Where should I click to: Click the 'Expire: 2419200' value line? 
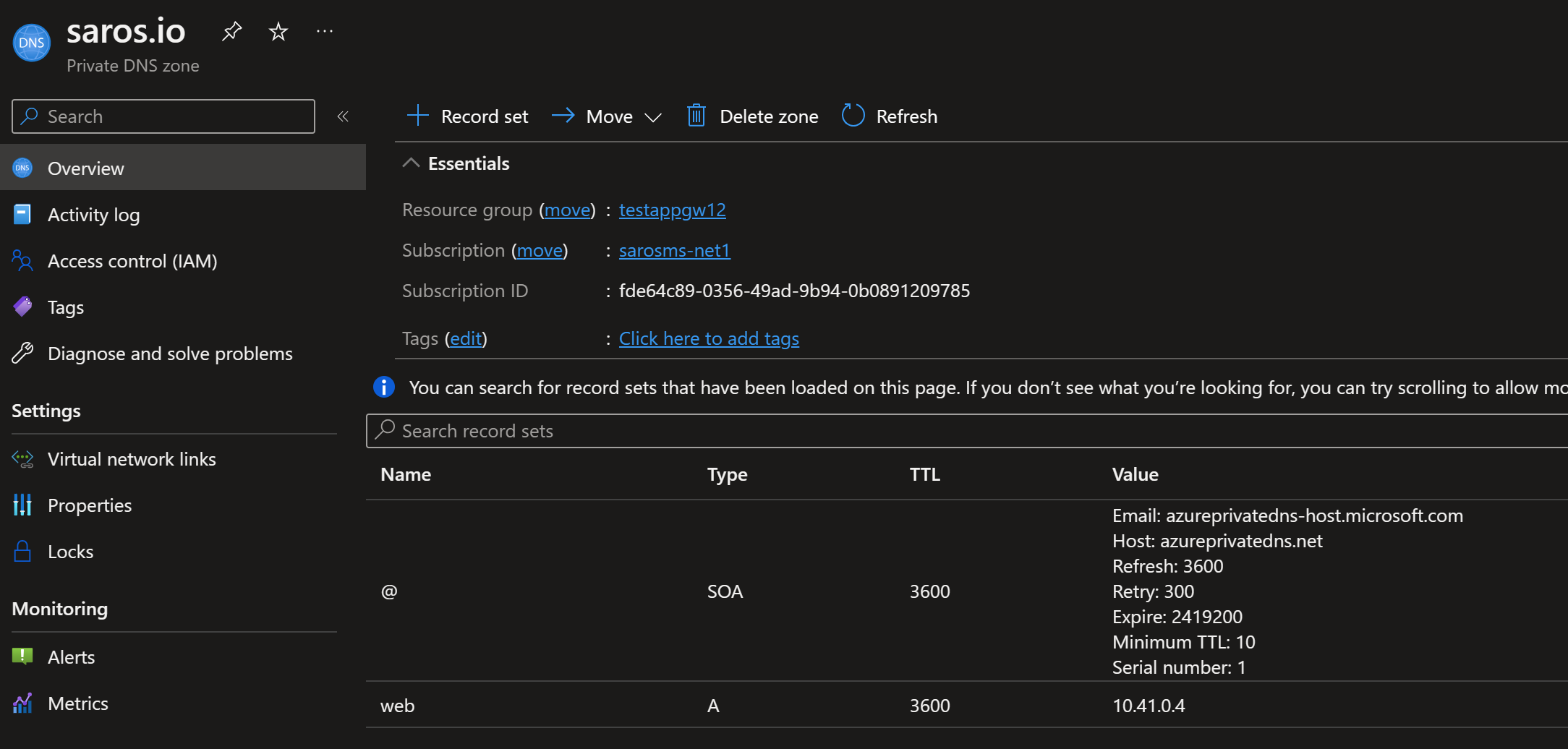1177,617
